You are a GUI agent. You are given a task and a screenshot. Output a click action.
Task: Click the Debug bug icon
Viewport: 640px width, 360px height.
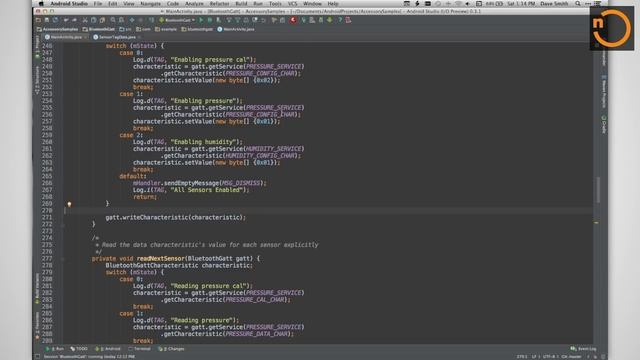(x=210, y=20)
